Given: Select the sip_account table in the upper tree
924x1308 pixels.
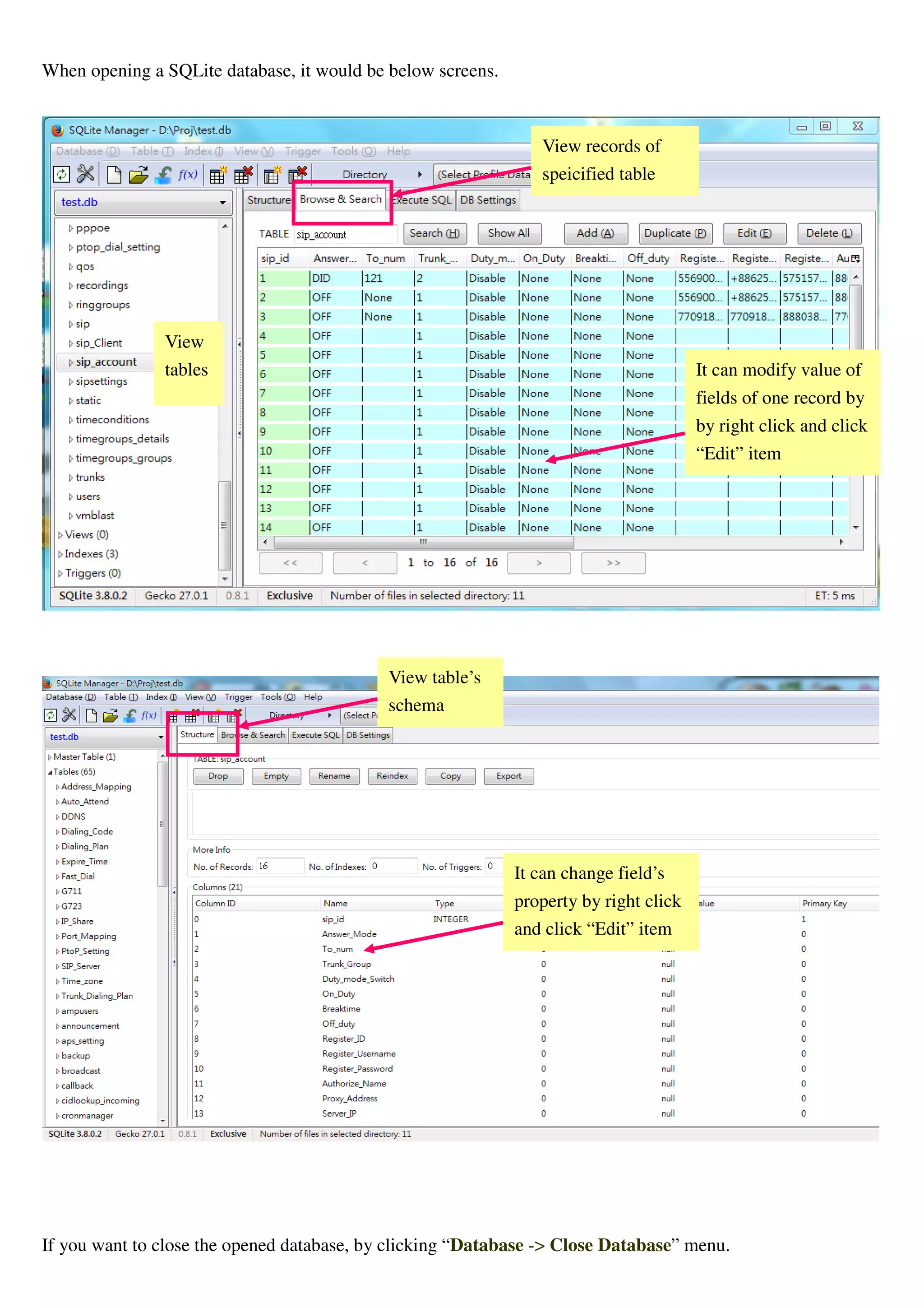Looking at the screenshot, I should click(106, 362).
